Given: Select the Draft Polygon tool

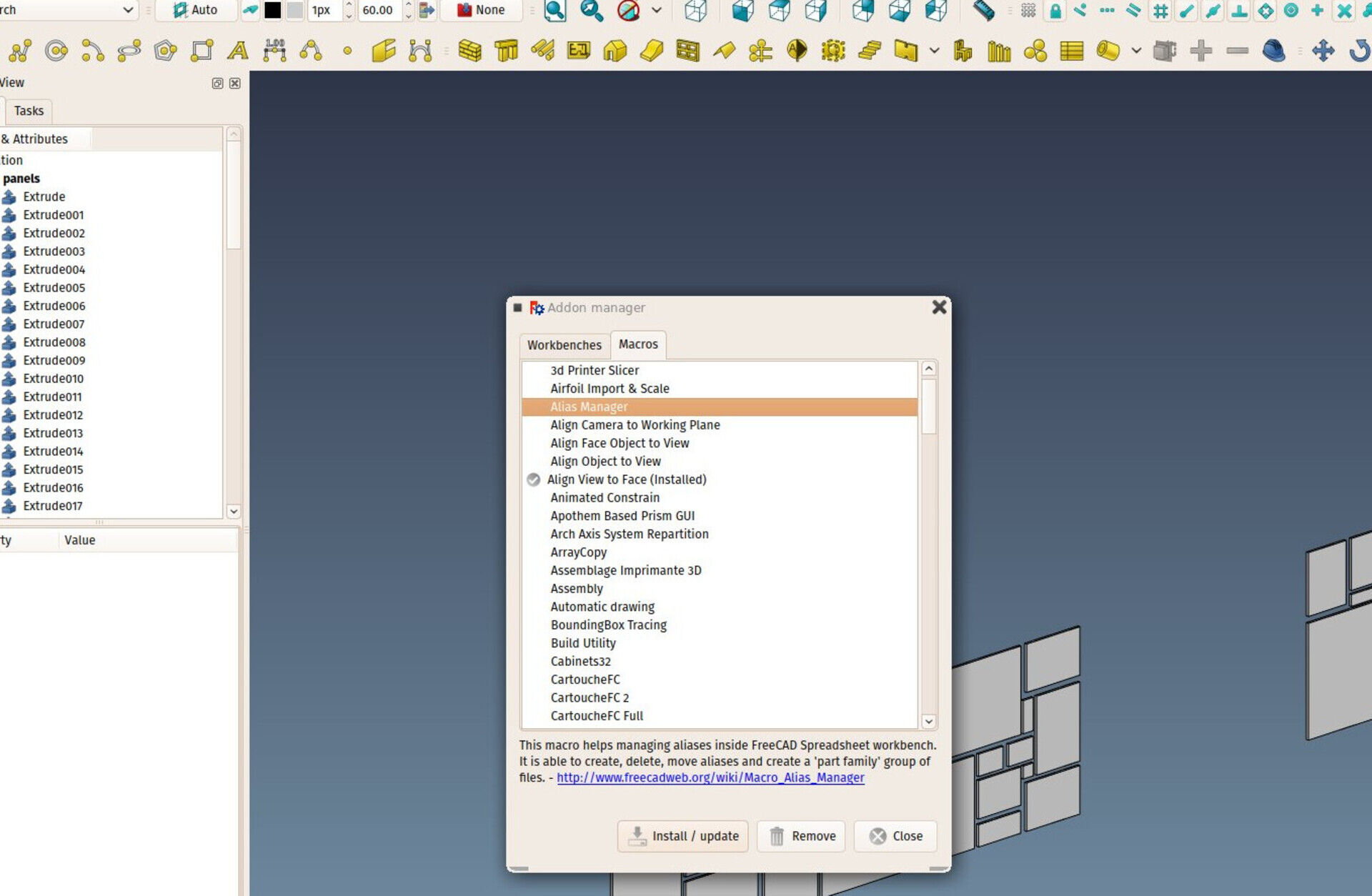Looking at the screenshot, I should pyautogui.click(x=165, y=51).
